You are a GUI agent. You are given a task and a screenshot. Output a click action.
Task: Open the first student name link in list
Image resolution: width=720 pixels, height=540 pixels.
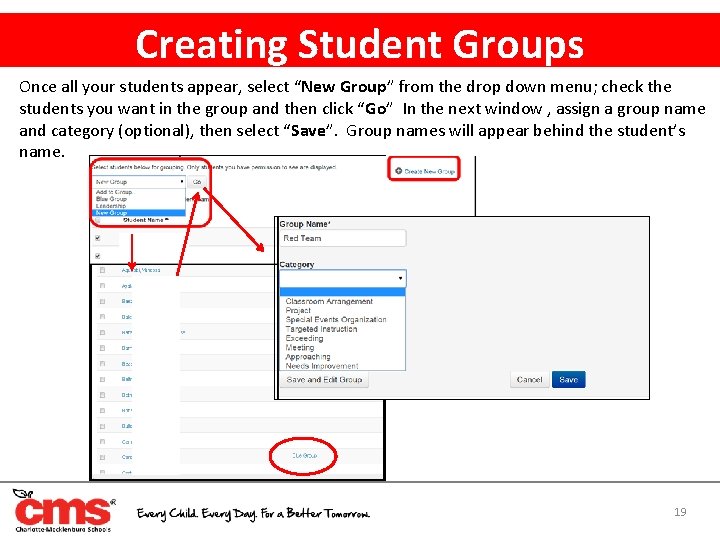tap(141, 270)
